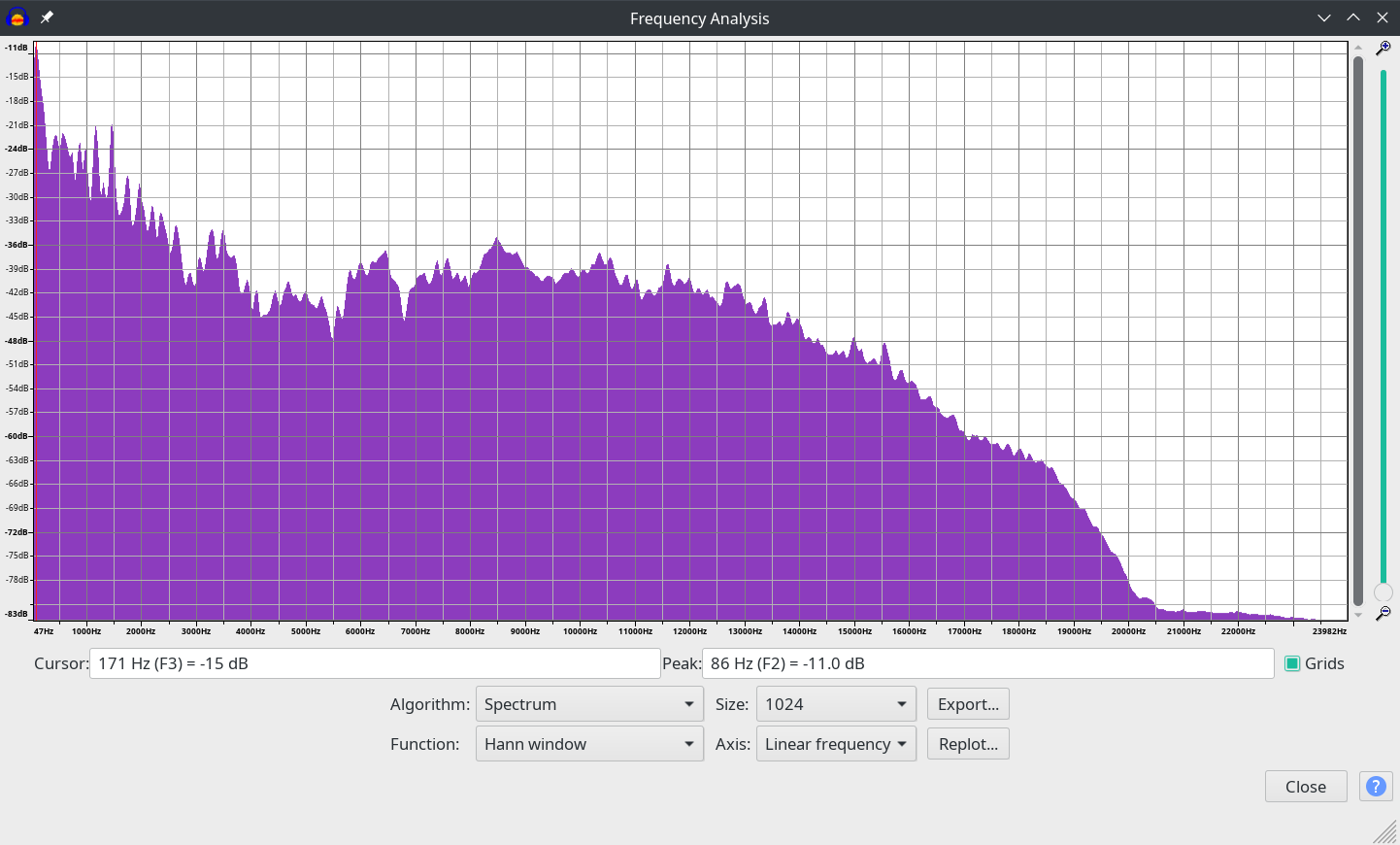Viewport: 1400px width, 845px height.
Task: Click the -11dB top axis label
Action: (17, 48)
